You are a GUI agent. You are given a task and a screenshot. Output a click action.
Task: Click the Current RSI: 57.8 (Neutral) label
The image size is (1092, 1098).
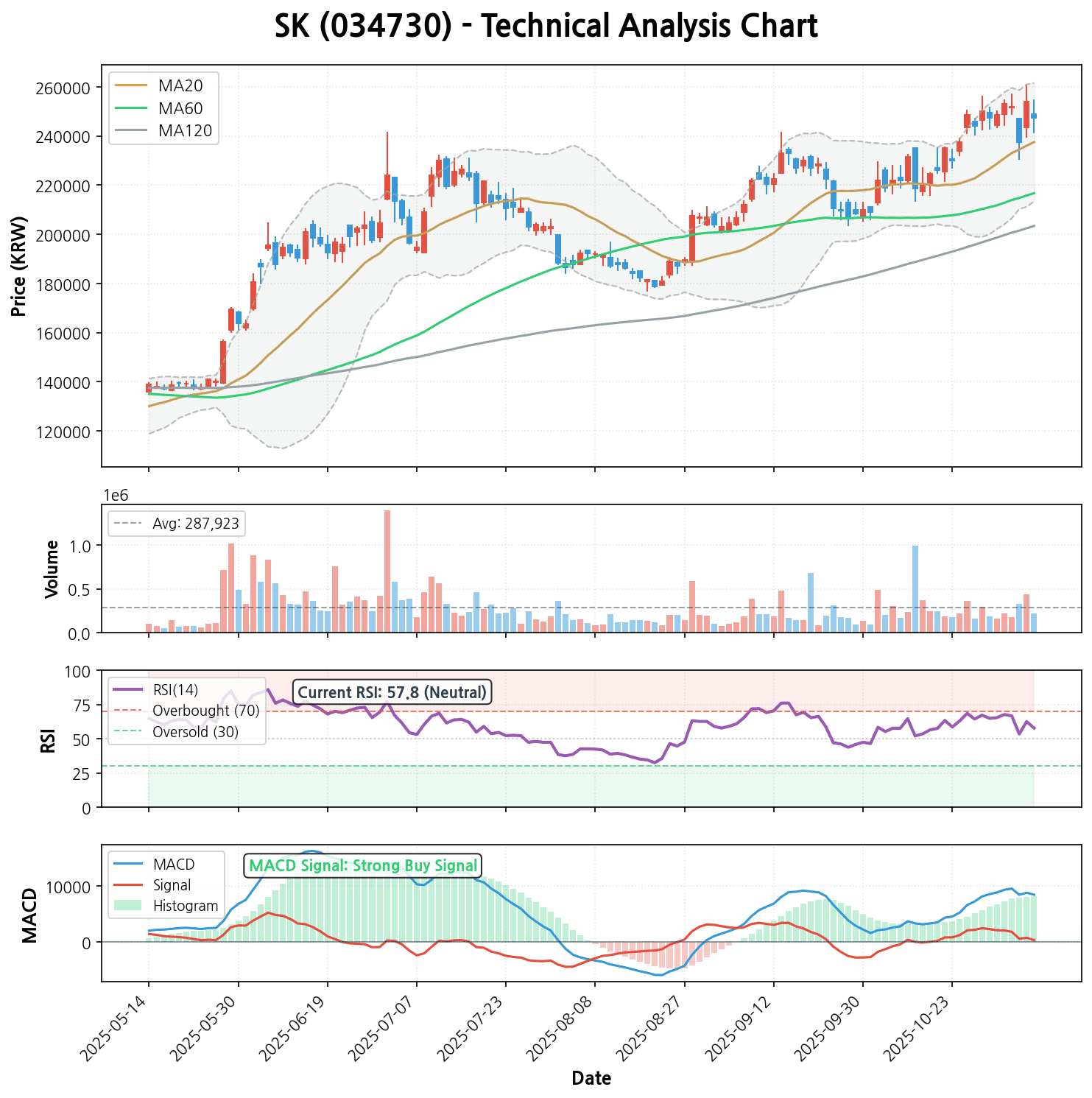pos(392,692)
